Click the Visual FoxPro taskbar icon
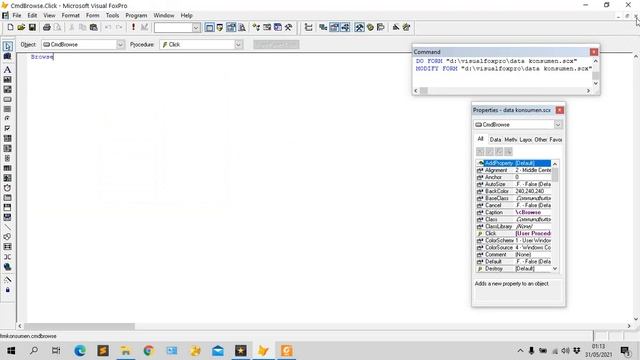This screenshot has width=640, height=360. point(263,351)
